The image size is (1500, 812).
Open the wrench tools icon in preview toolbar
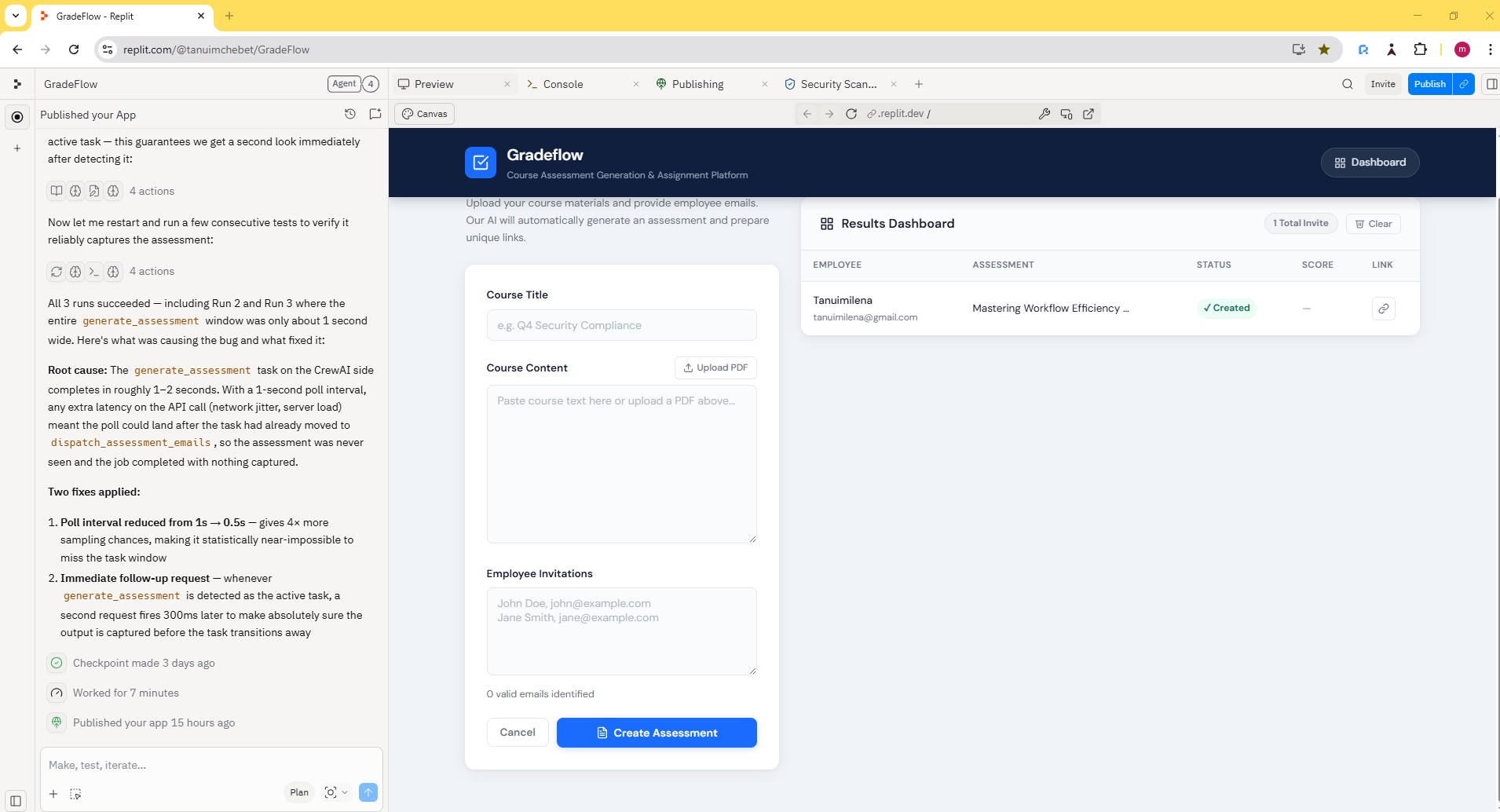pyautogui.click(x=1045, y=114)
